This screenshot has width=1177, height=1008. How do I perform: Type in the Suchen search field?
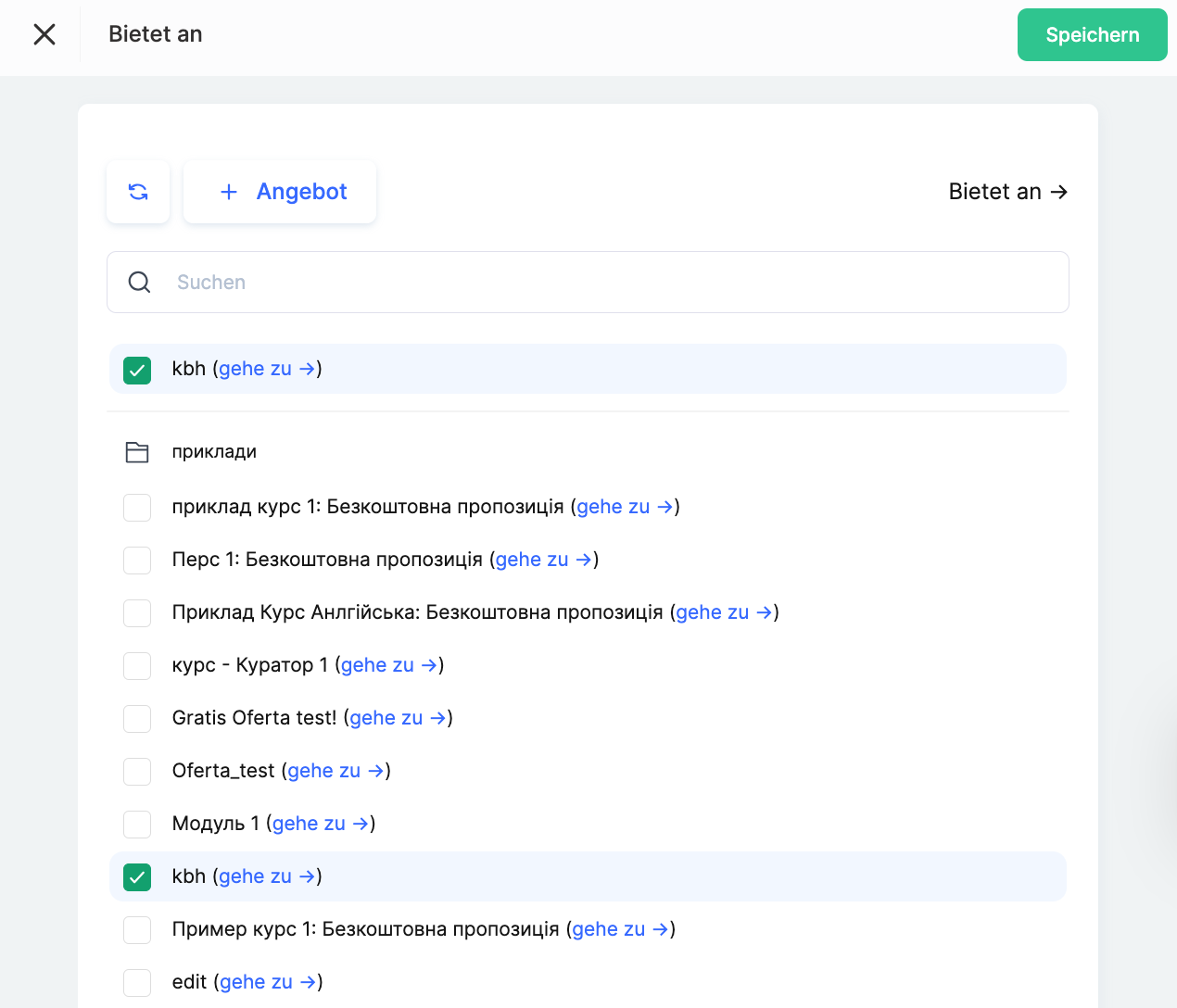click(612, 283)
